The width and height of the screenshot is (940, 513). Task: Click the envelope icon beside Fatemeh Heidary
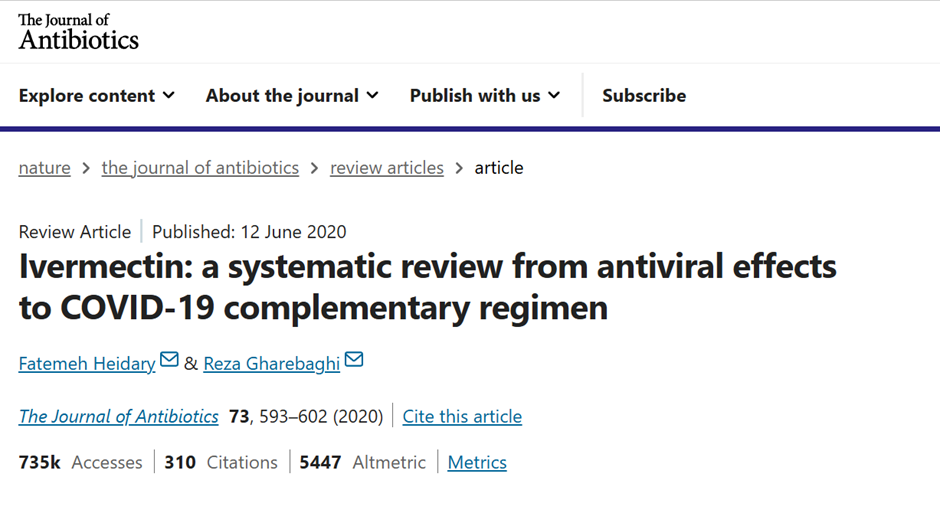pyautogui.click(x=169, y=360)
